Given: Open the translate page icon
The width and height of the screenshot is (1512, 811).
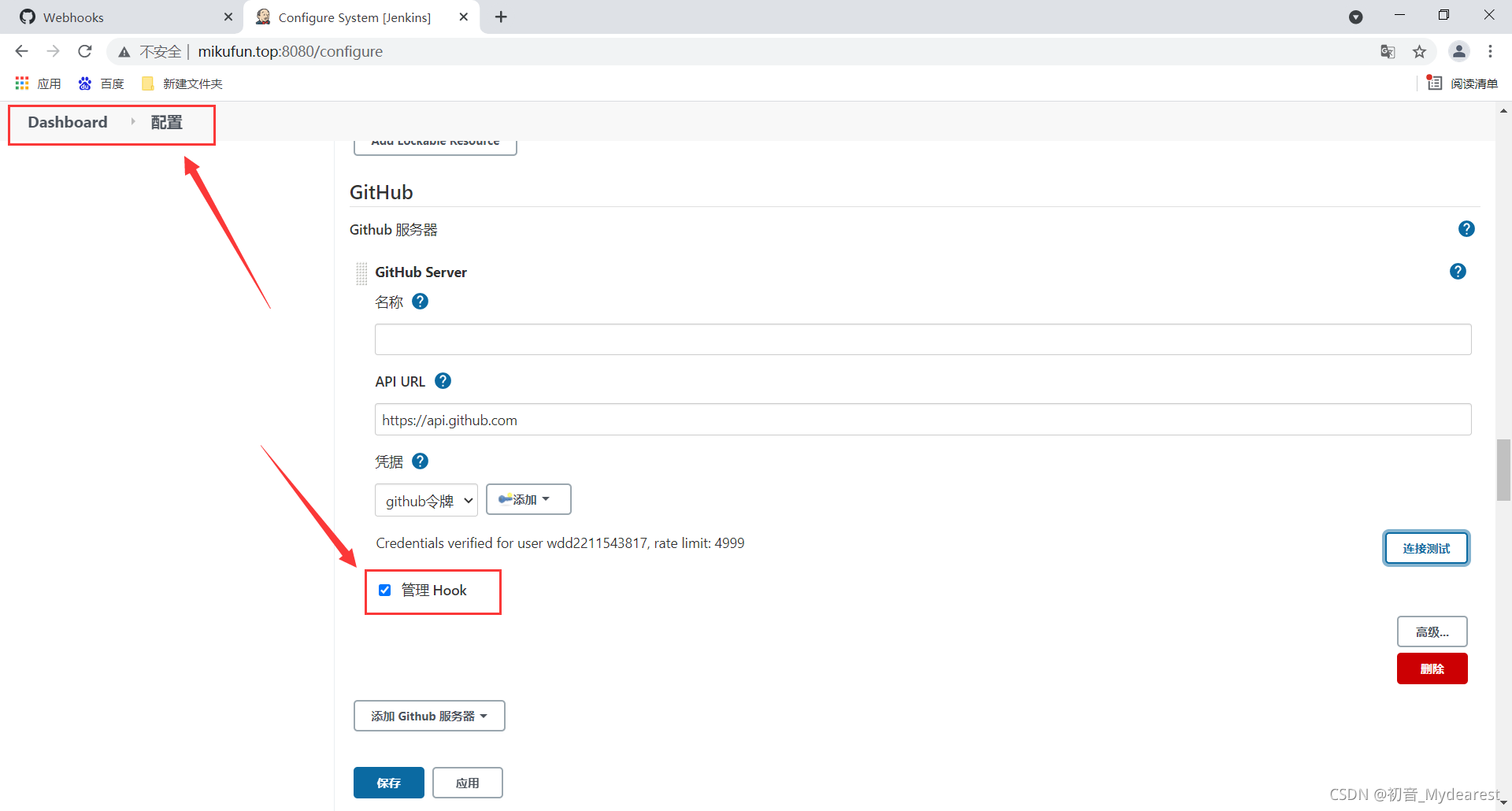Looking at the screenshot, I should coord(1388,52).
